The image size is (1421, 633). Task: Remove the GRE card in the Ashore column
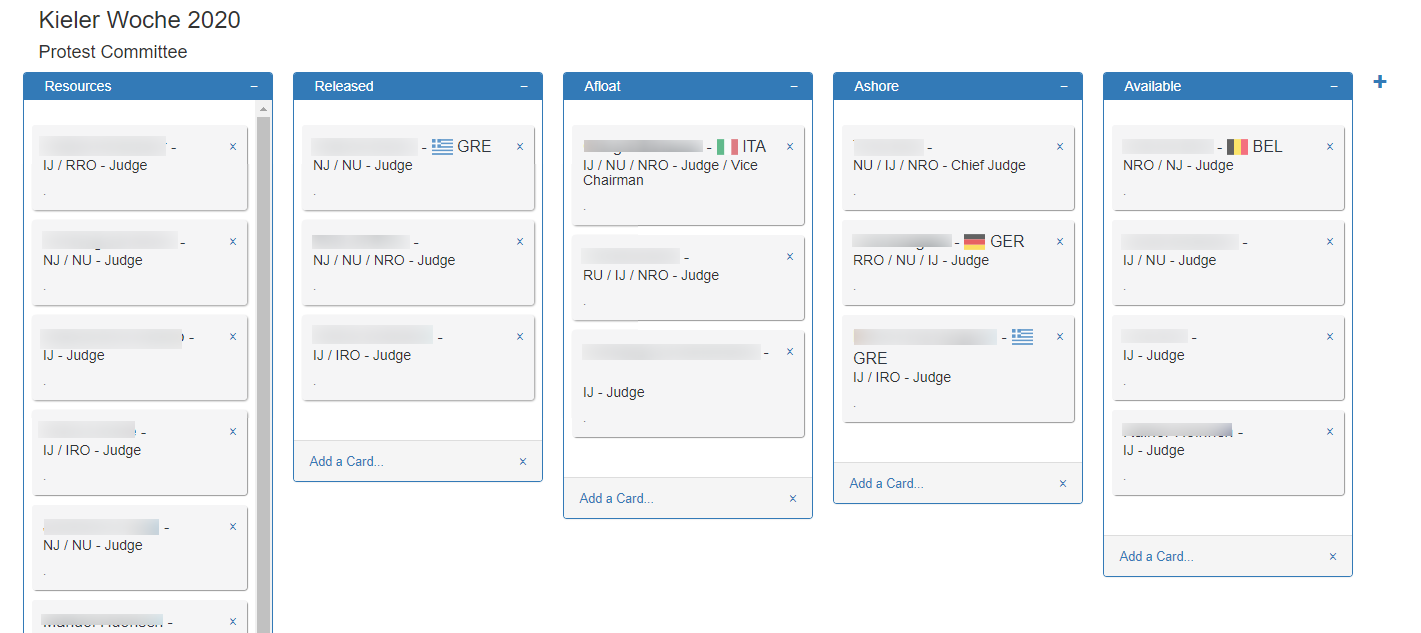[x=1060, y=336]
